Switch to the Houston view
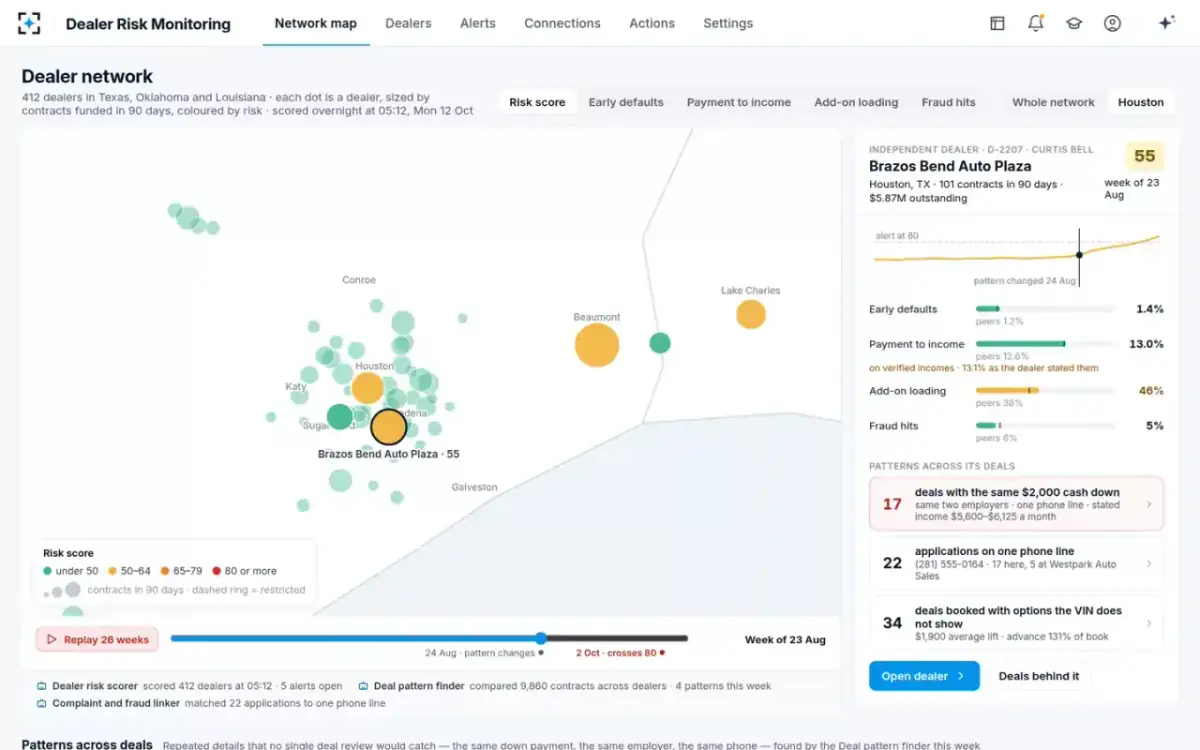The width and height of the screenshot is (1200, 750). (1141, 102)
